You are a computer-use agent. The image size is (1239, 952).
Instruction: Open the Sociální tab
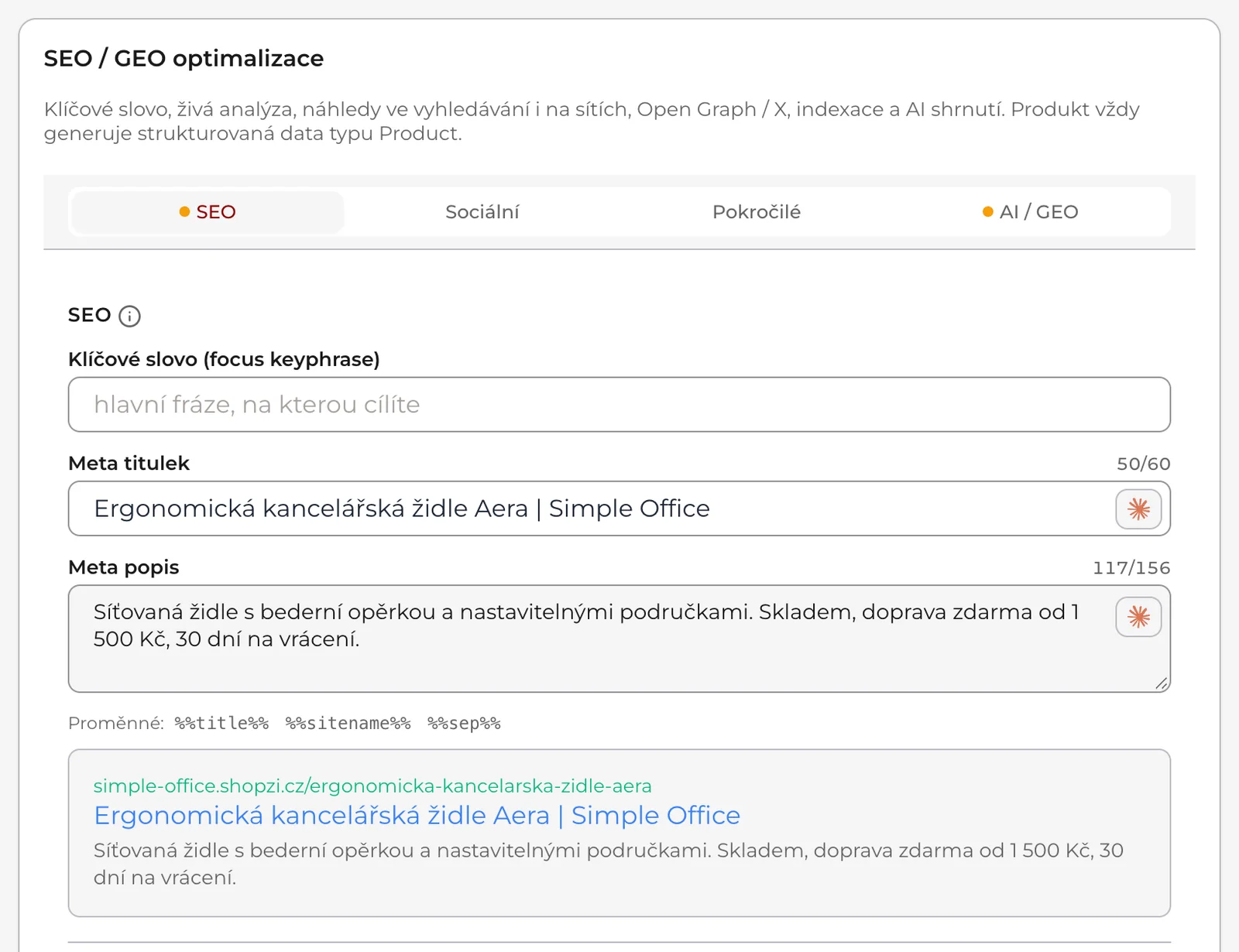482,212
